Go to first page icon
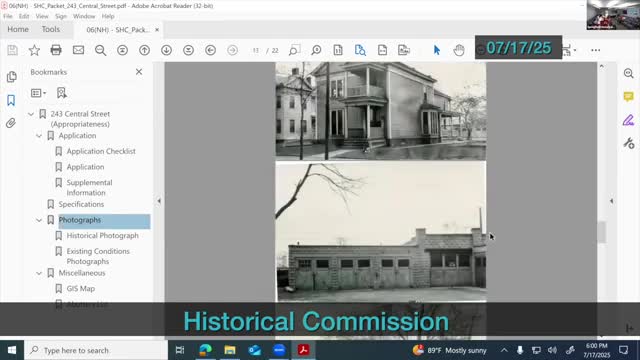 tap(122, 50)
